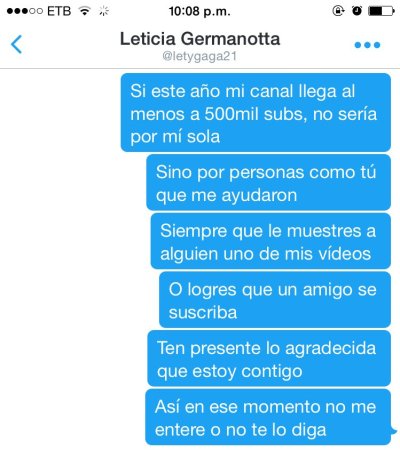Open the three-dot options menu
This screenshot has height=450, width=400.
tap(367, 45)
